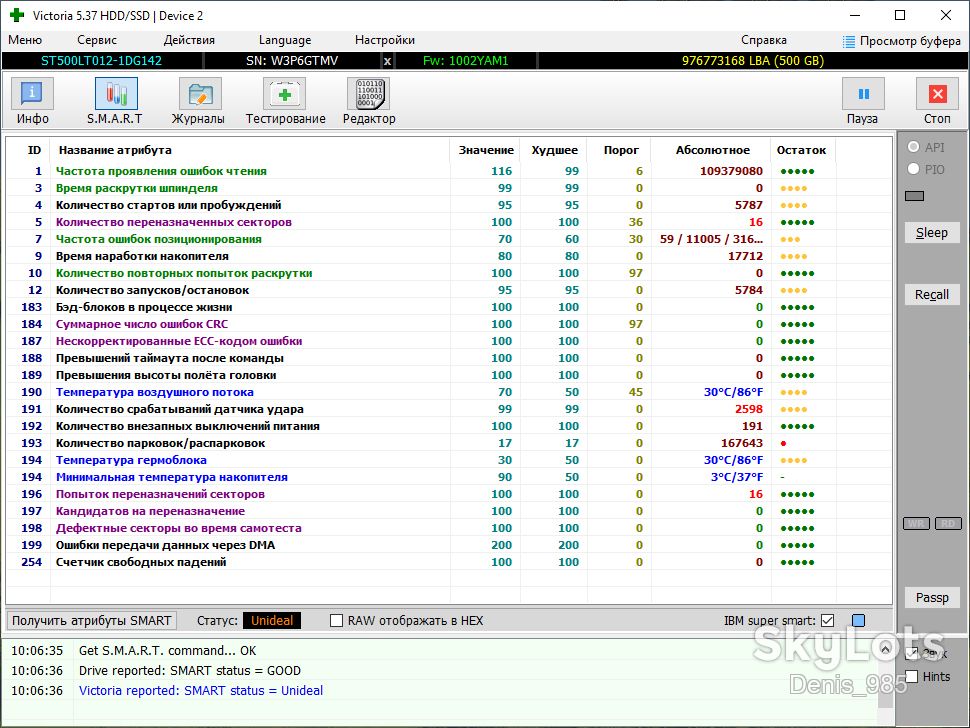Select the API radio button

(913, 147)
